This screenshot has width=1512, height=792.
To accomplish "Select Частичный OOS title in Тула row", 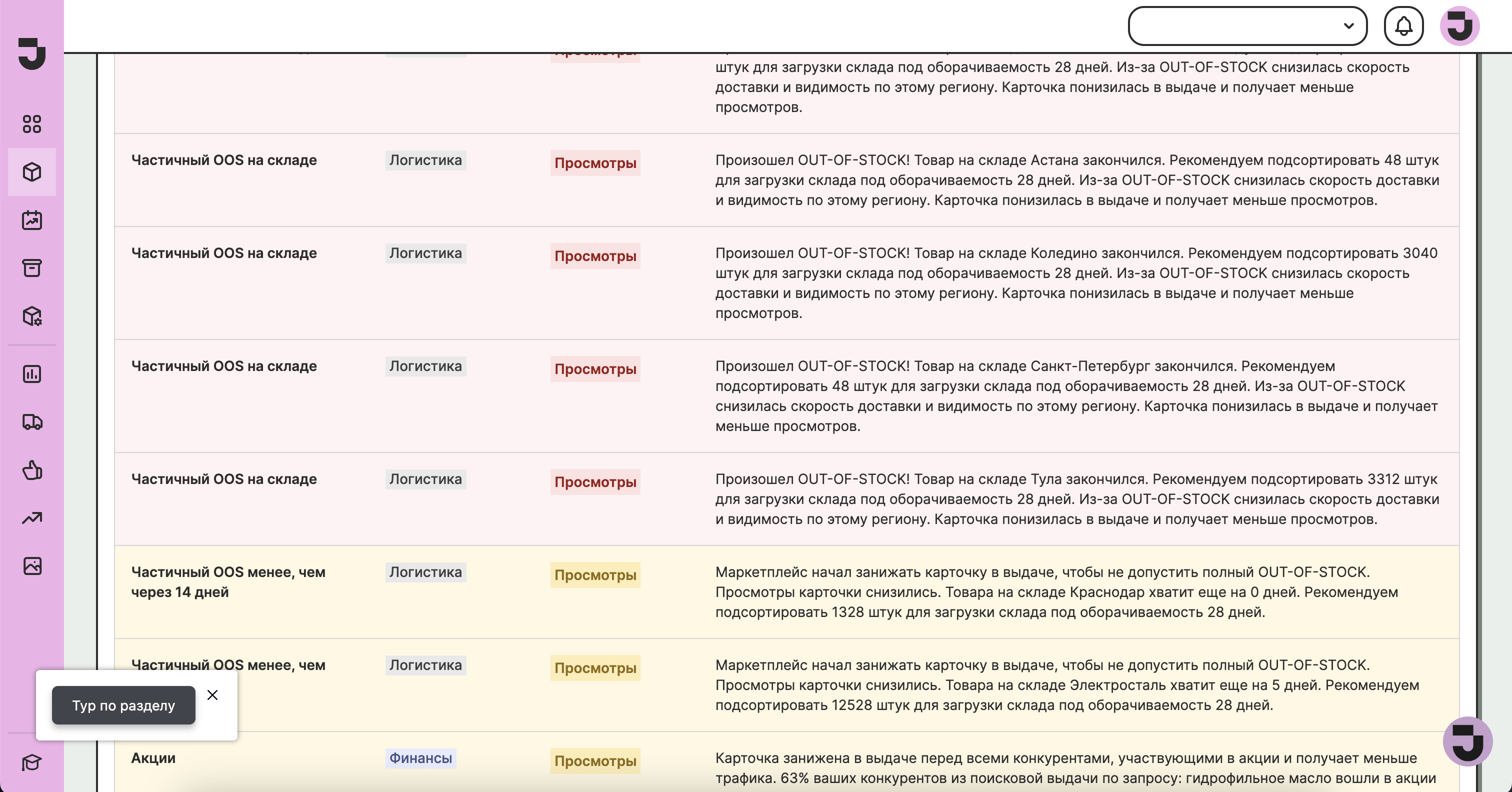I will pos(223,479).
